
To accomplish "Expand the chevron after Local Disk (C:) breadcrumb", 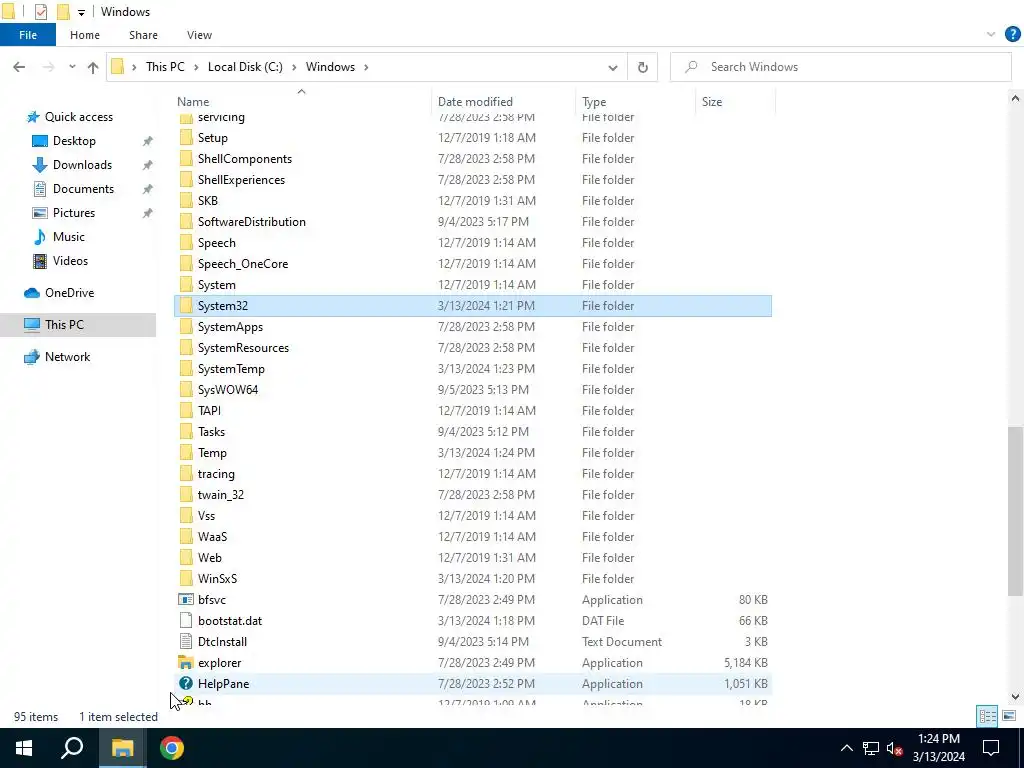I will pos(295,67).
